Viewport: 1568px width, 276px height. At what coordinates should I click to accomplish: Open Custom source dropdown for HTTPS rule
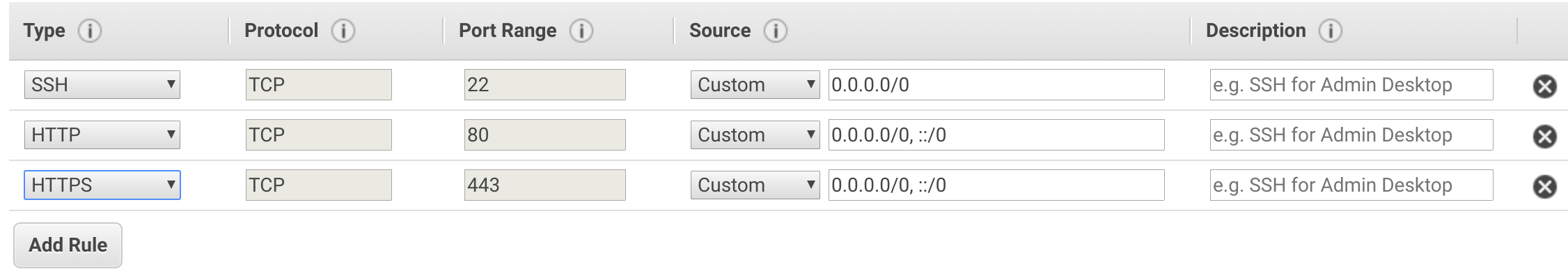(755, 185)
